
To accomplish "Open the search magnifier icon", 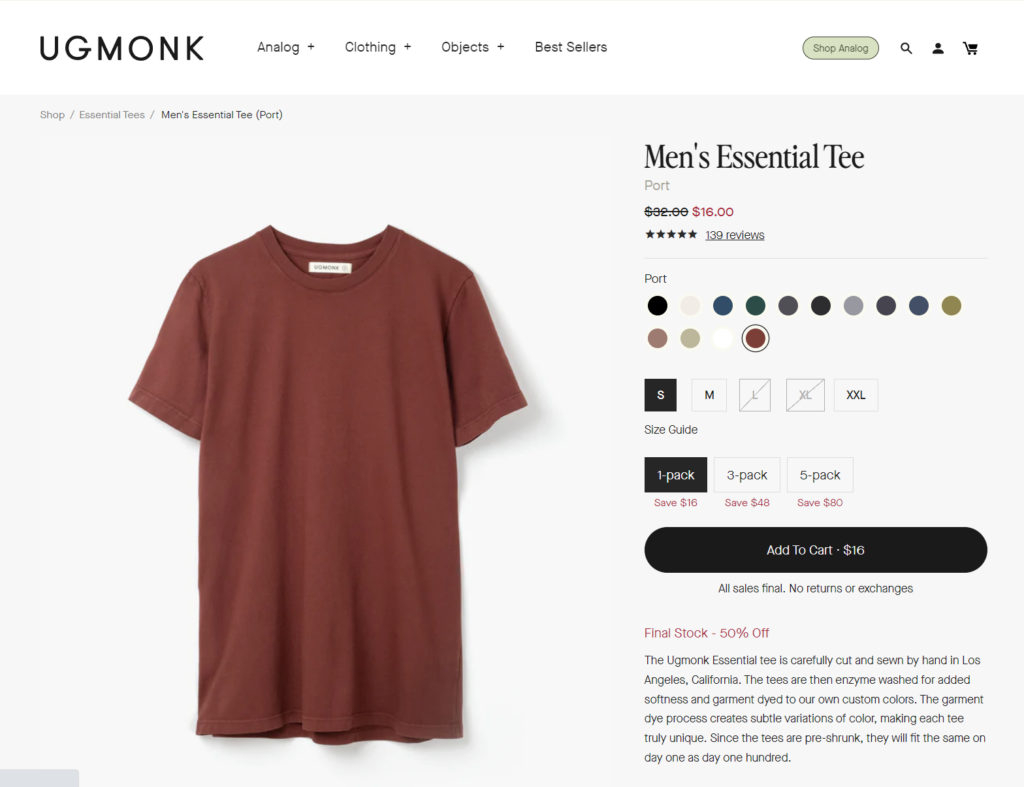I will coord(906,48).
